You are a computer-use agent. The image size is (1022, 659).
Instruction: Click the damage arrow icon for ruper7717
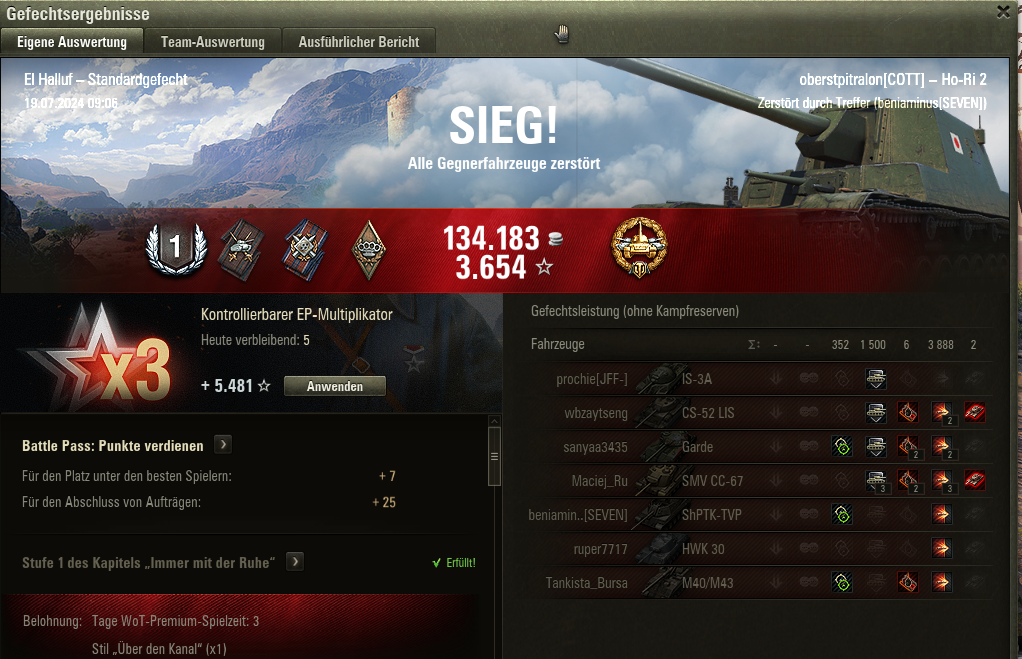[x=941, y=548]
